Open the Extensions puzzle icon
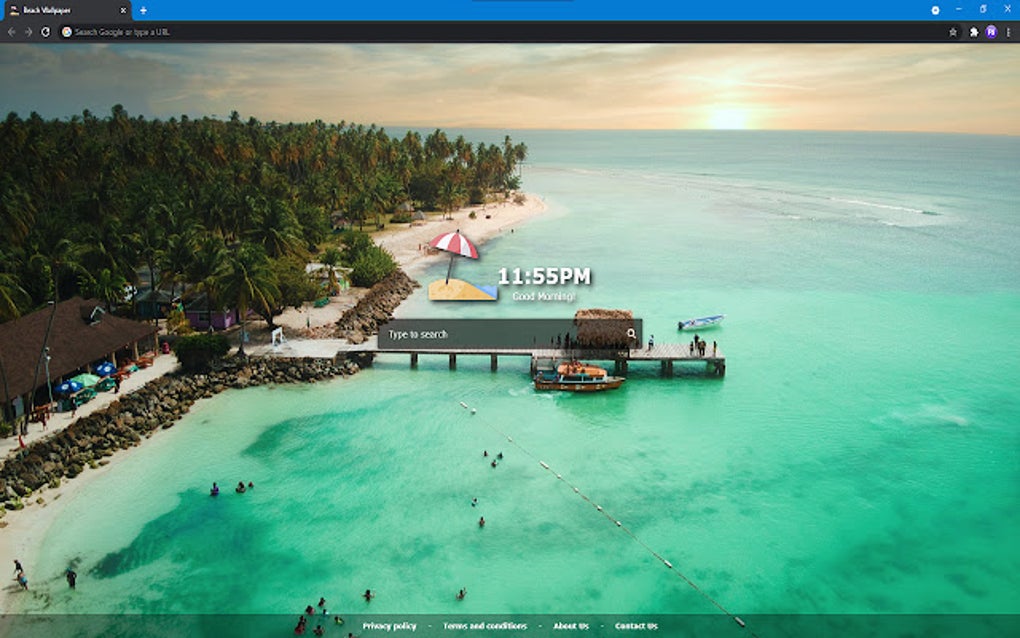Screen dimensions: 1020x638 click(x=973, y=31)
